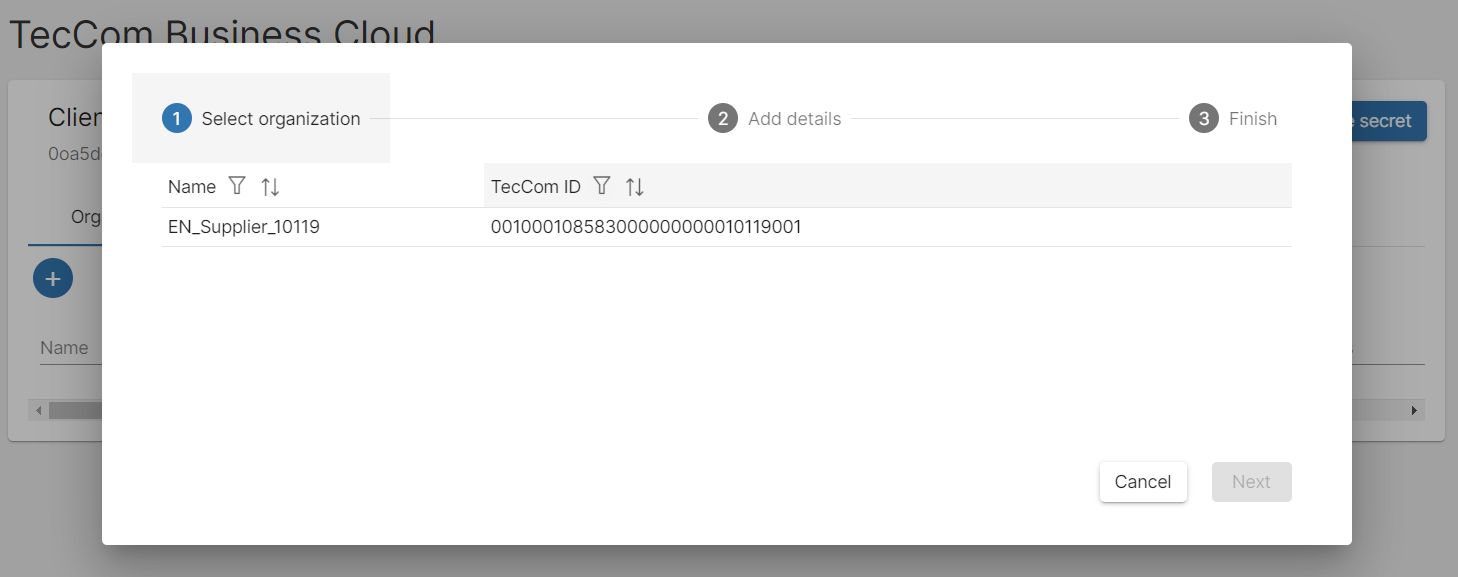Click the Name search field behind the dialog
1458x577 pixels.
click(63, 347)
